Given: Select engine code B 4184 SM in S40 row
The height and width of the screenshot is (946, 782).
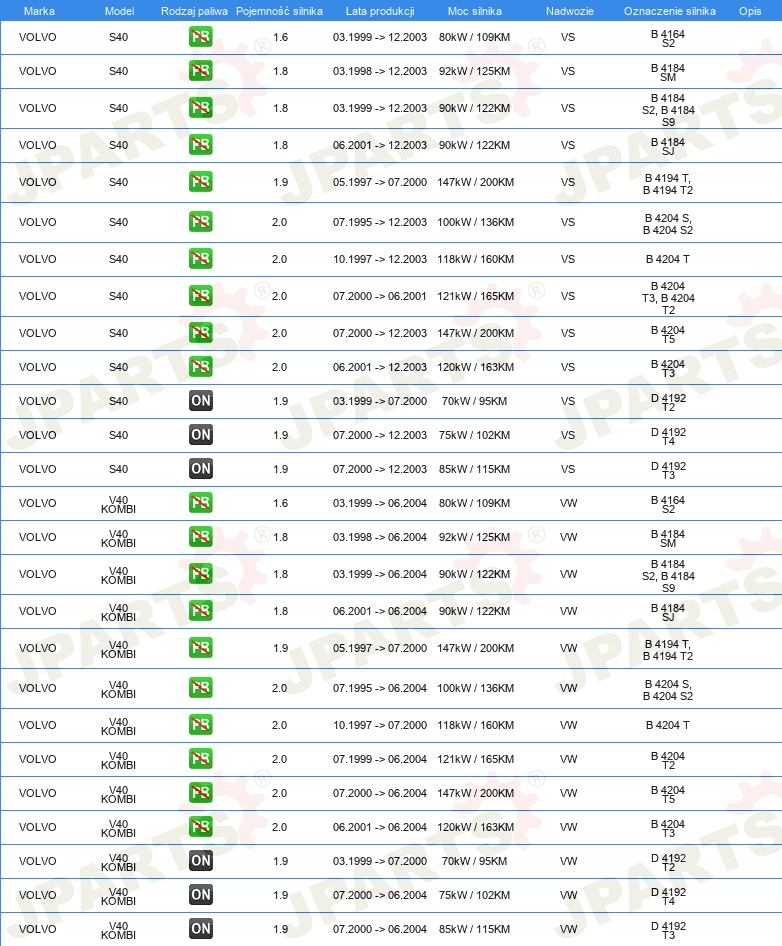Looking at the screenshot, I should (668, 72).
